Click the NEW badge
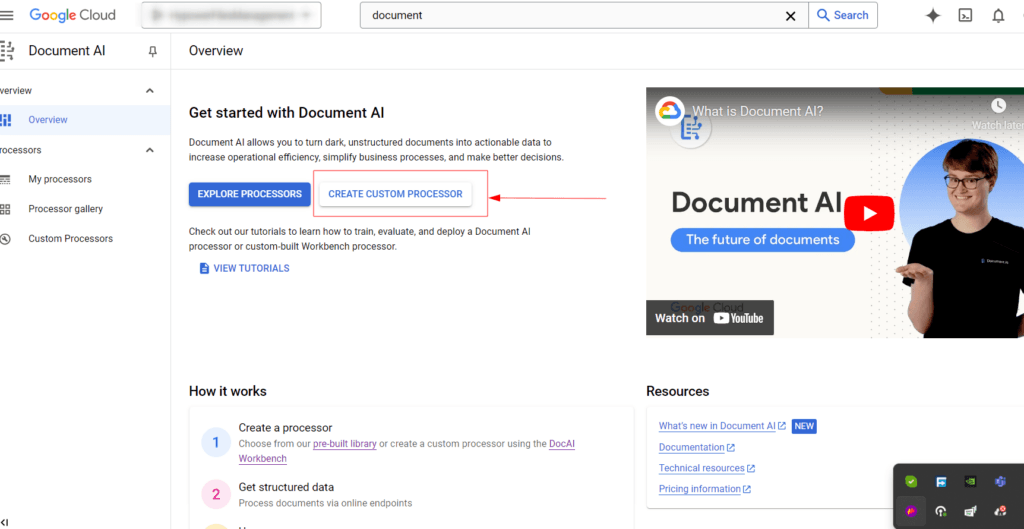This screenshot has height=529, width=1024. click(x=804, y=426)
